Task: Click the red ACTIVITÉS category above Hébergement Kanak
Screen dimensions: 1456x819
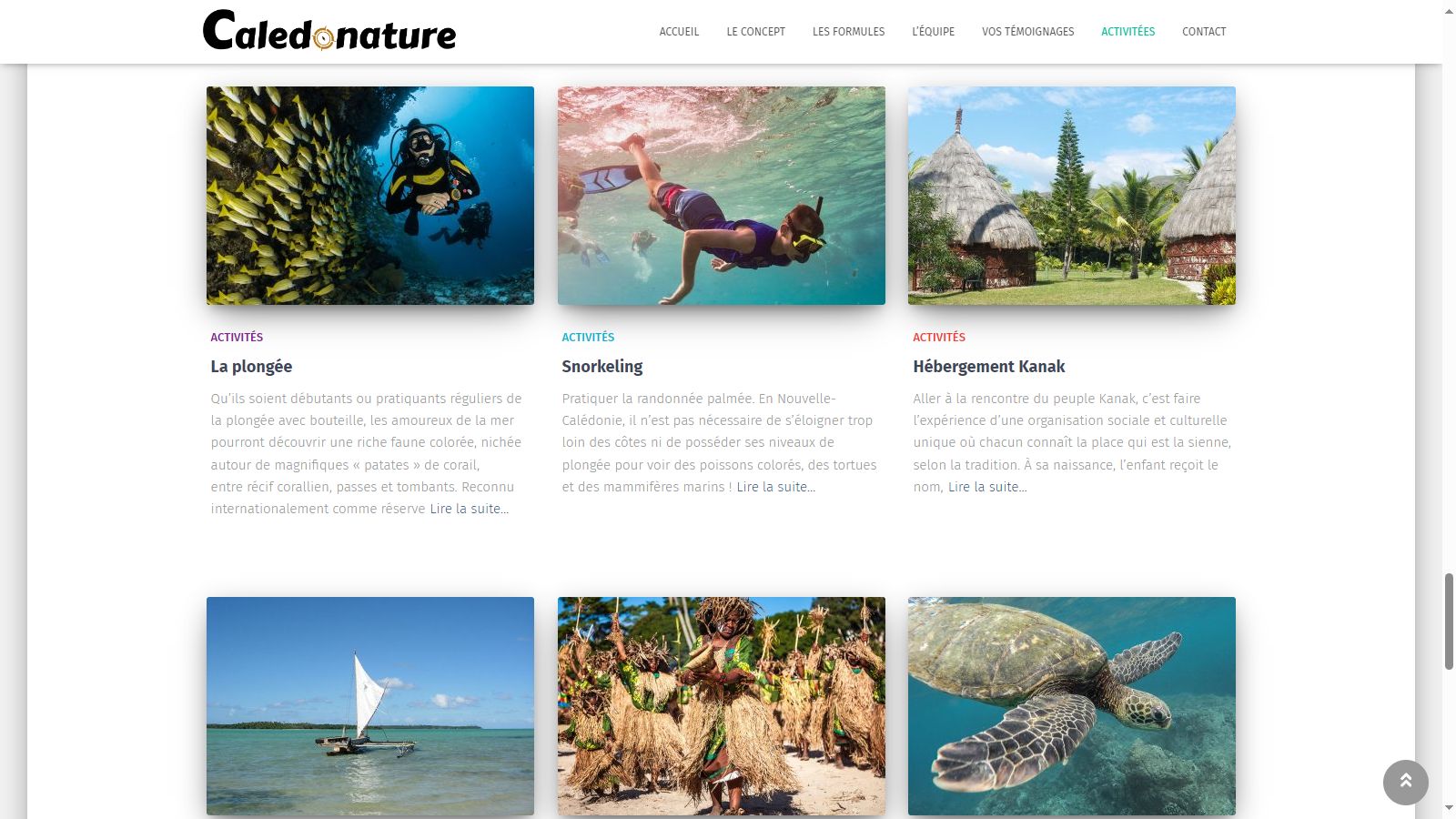Action: (x=939, y=337)
